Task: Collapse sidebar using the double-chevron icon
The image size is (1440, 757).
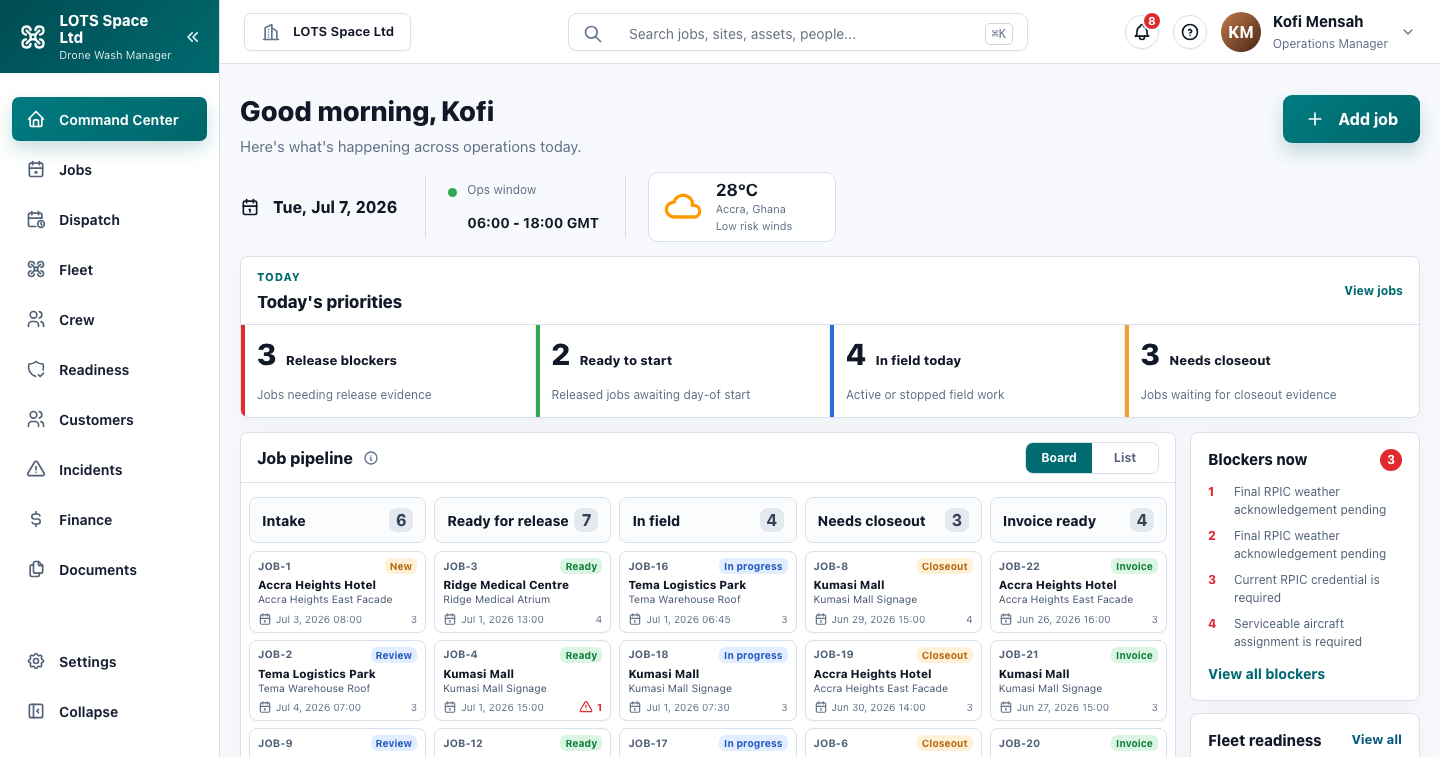Action: [x=193, y=37]
